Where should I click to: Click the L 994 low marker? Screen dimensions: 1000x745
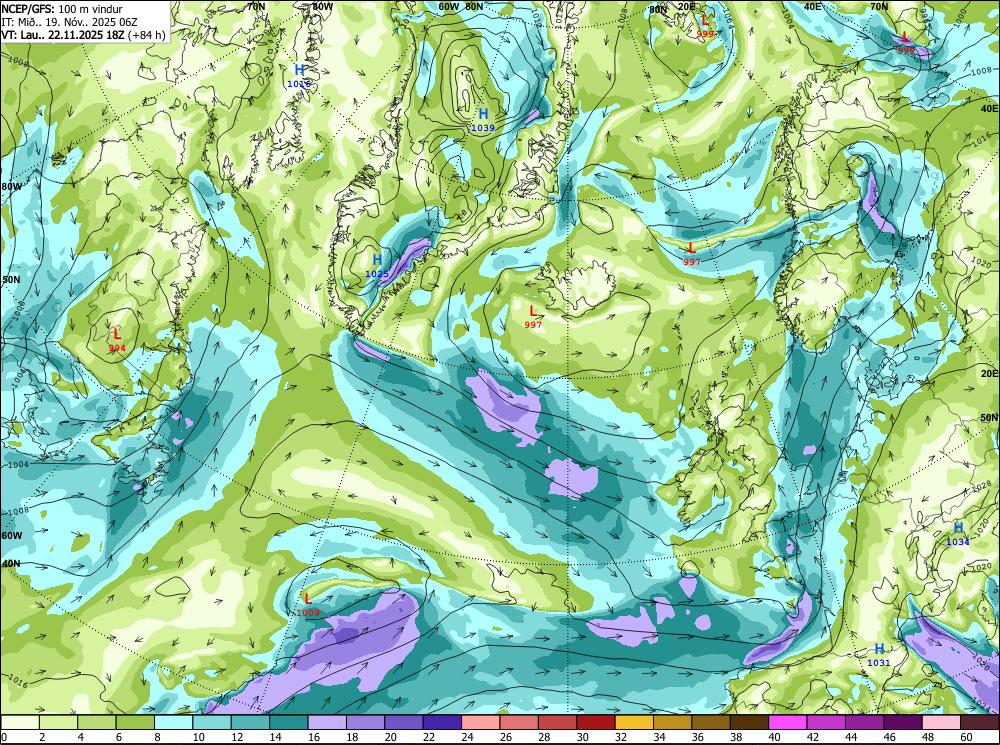(x=117, y=340)
